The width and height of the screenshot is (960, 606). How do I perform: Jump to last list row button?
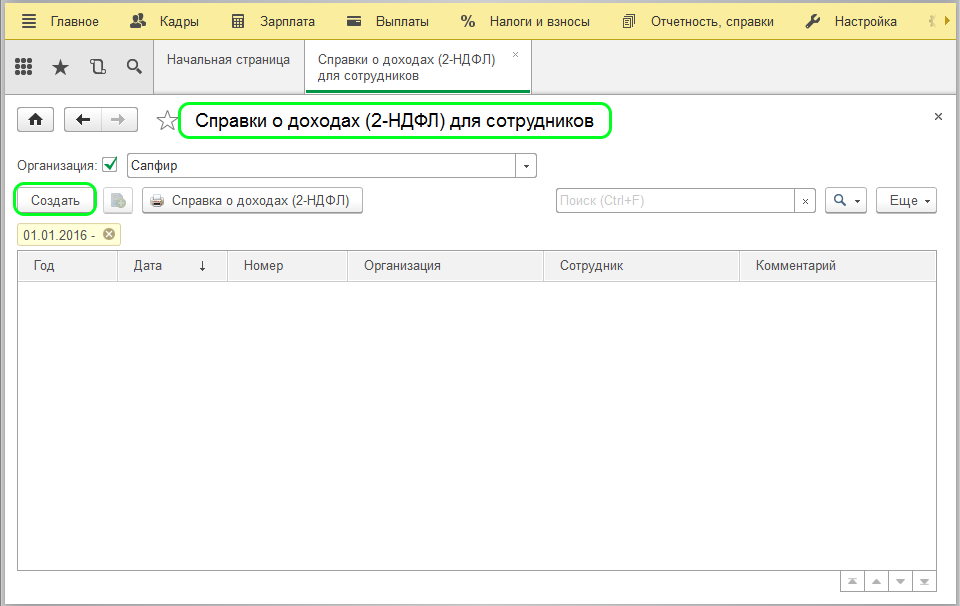[924, 582]
